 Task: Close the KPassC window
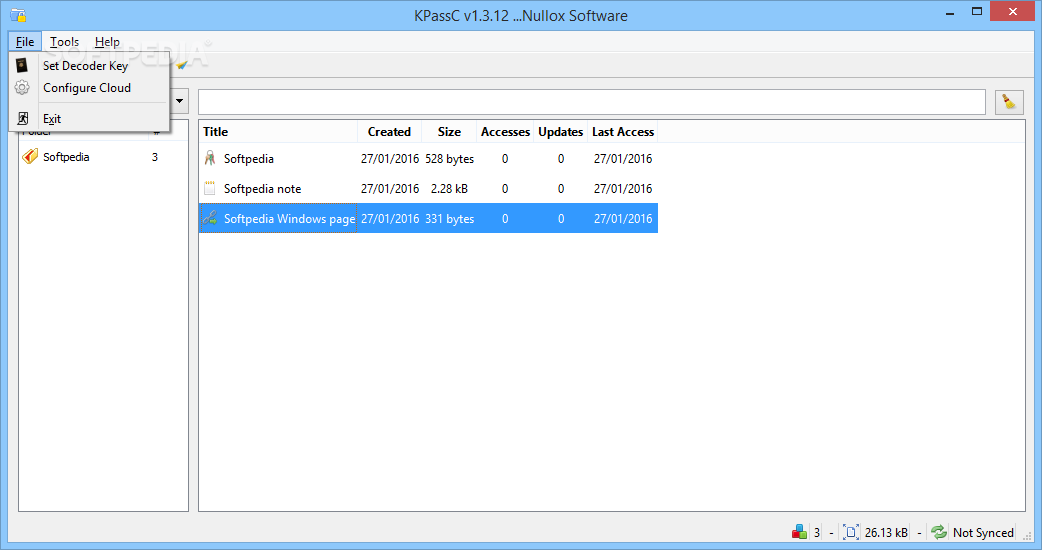pyautogui.click(x=1013, y=11)
